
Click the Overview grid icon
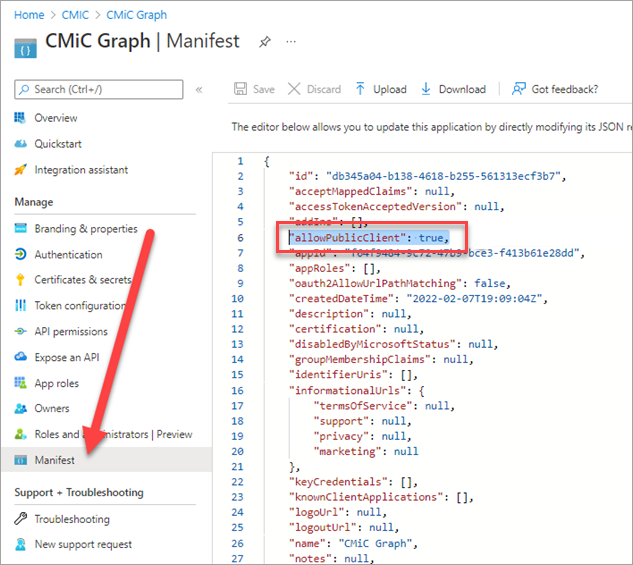[20, 118]
